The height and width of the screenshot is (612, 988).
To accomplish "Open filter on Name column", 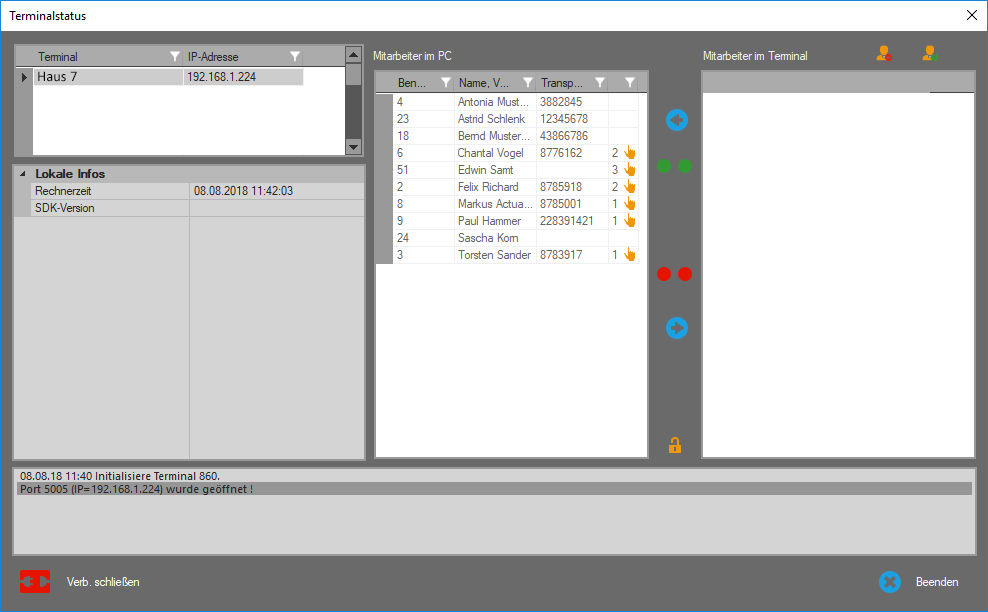I will point(527,83).
